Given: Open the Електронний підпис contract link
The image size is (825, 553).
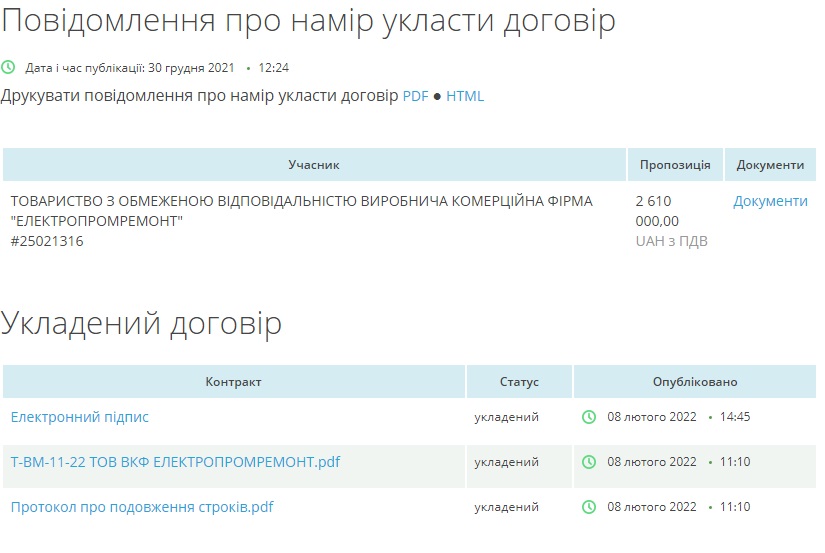Looking at the screenshot, I should [79, 417].
